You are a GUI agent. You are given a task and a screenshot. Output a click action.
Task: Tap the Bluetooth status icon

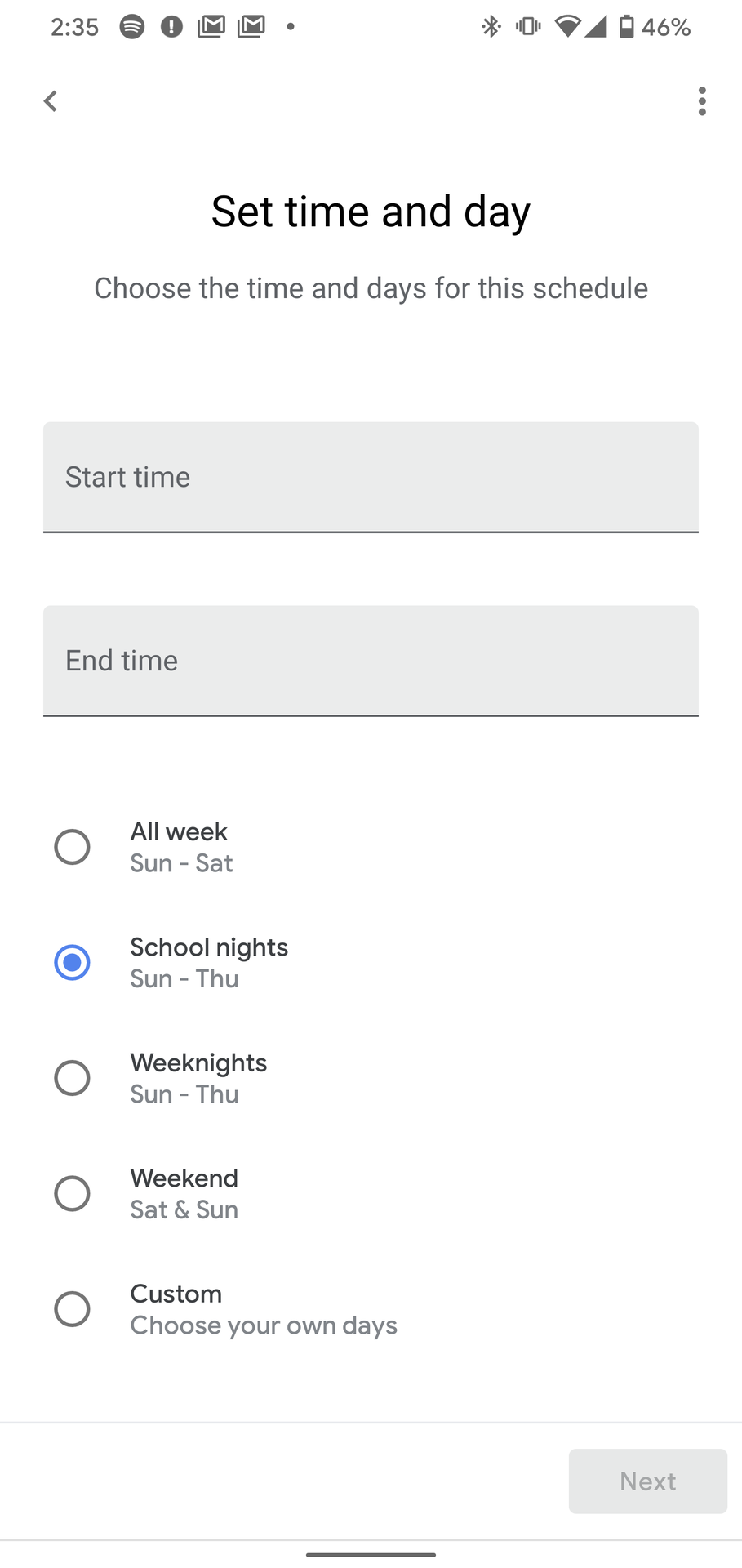tap(491, 27)
